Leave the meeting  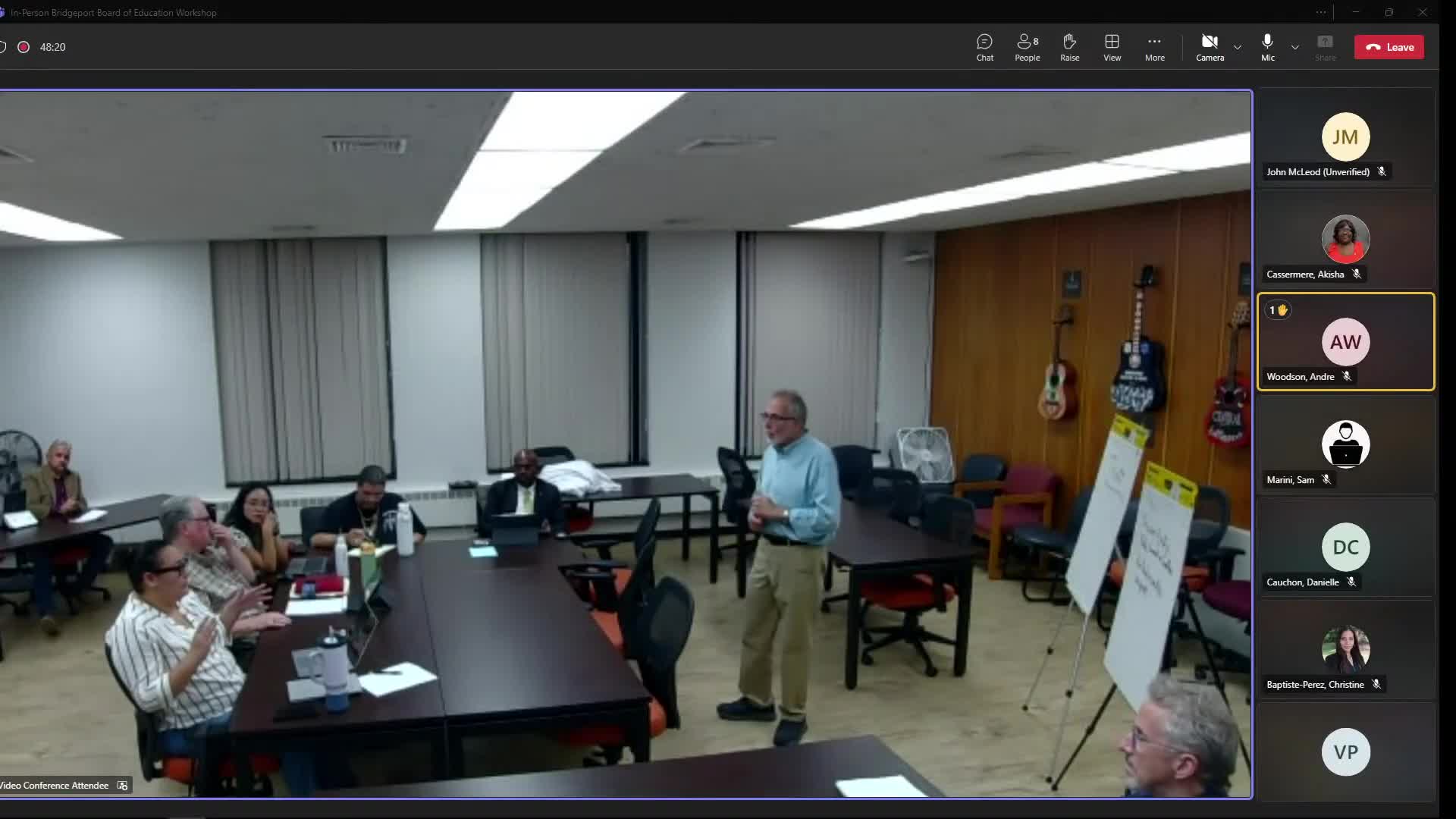coord(1389,47)
